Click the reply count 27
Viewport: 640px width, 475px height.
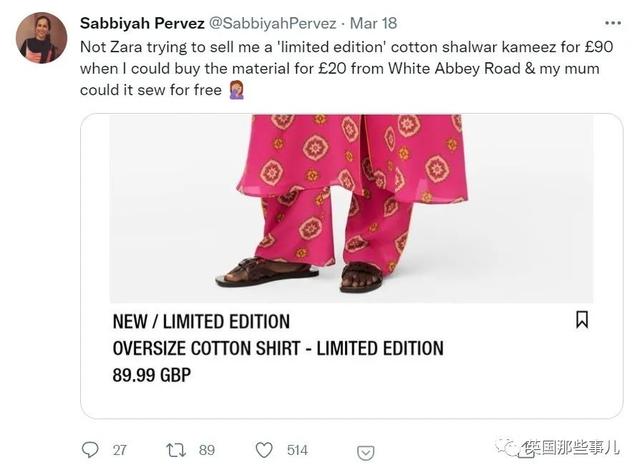click(x=120, y=450)
